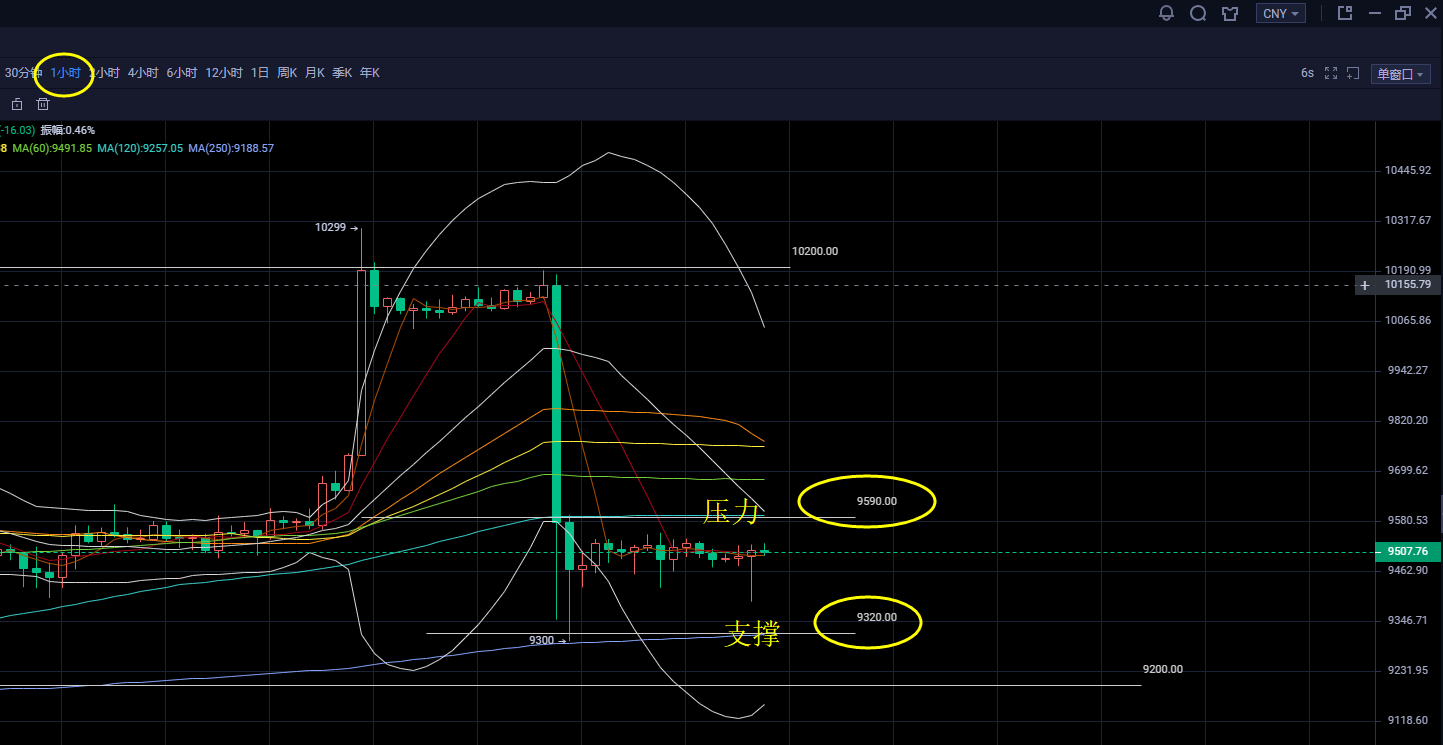Image resolution: width=1443 pixels, height=745 pixels.
Task: Select the 压力 resistance annotation text
Action: [x=731, y=513]
